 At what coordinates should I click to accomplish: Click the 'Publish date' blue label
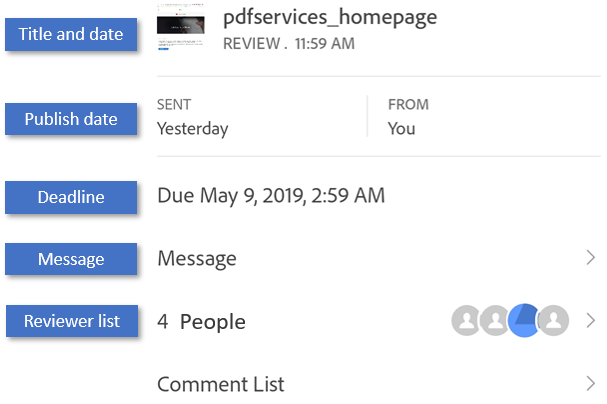[71, 119]
